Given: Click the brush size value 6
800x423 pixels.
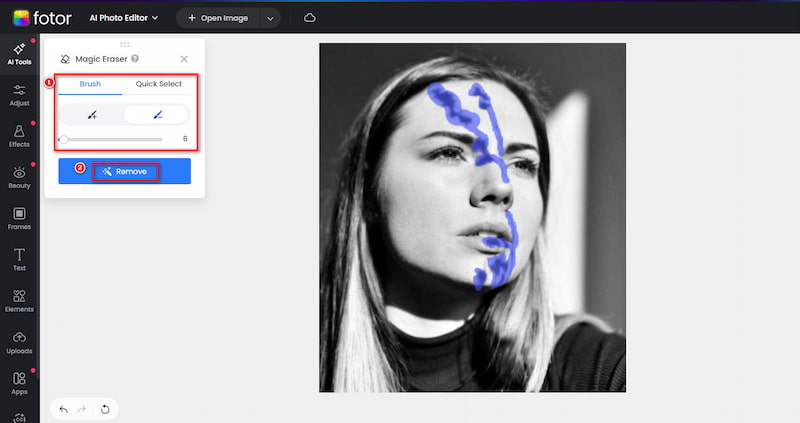Looking at the screenshot, I should [185, 139].
